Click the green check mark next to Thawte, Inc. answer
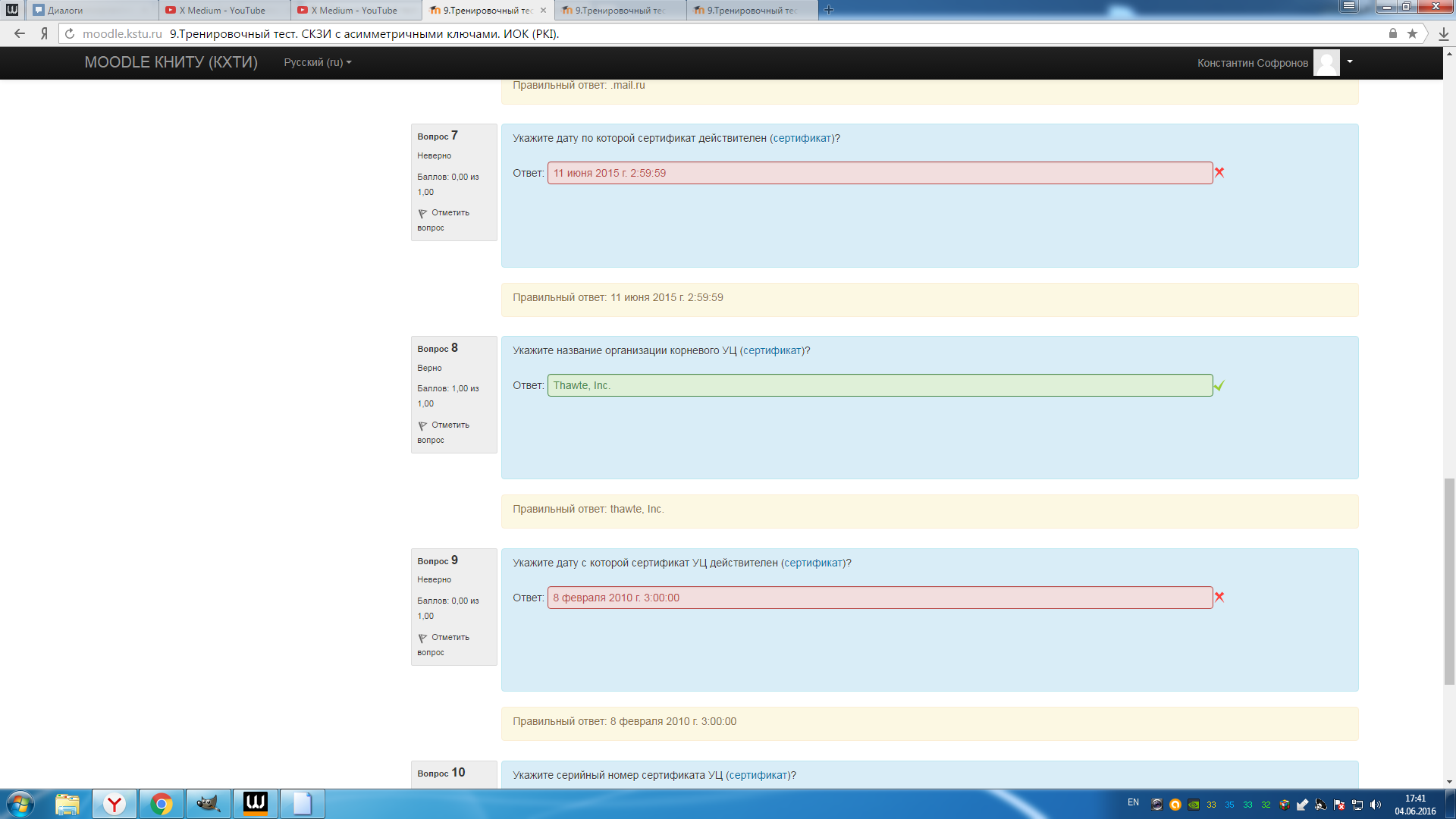The image size is (1456, 819). [1219, 385]
